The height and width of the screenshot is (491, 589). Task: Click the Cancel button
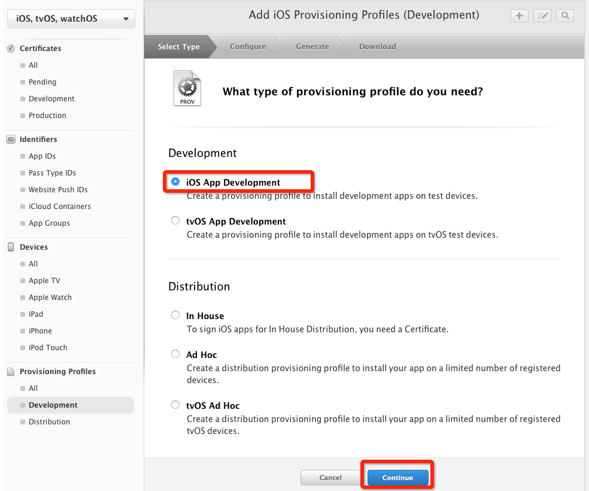pyautogui.click(x=330, y=477)
